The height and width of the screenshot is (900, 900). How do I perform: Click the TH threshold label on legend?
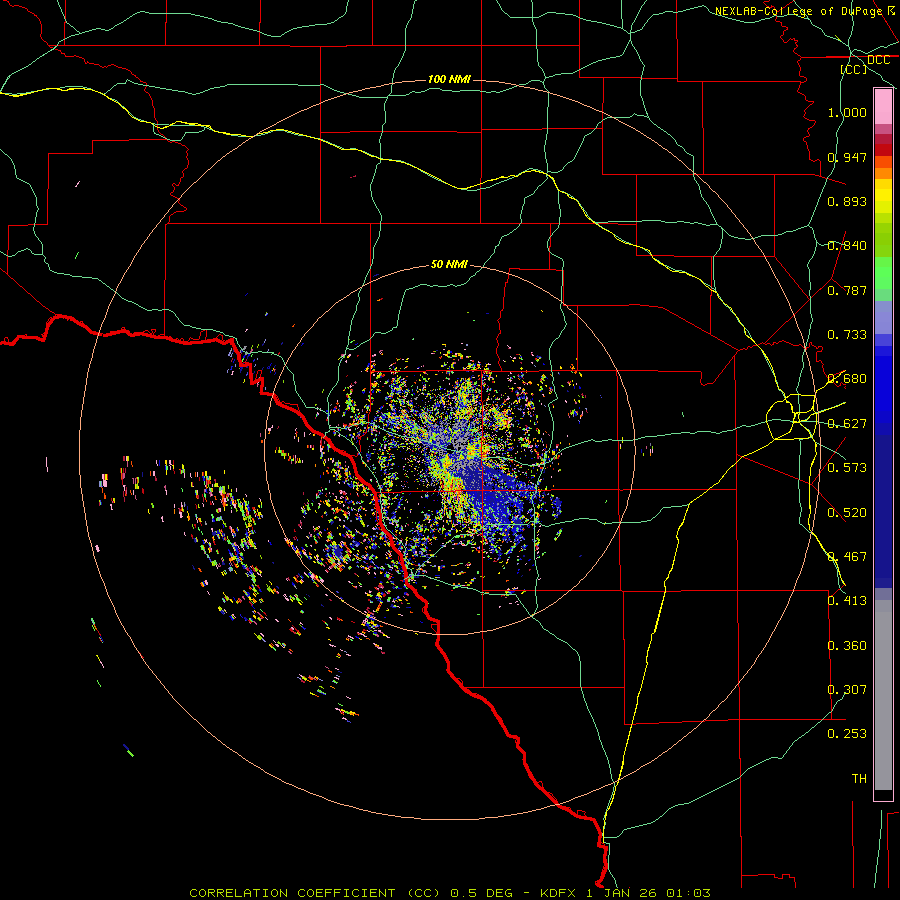pos(859,779)
